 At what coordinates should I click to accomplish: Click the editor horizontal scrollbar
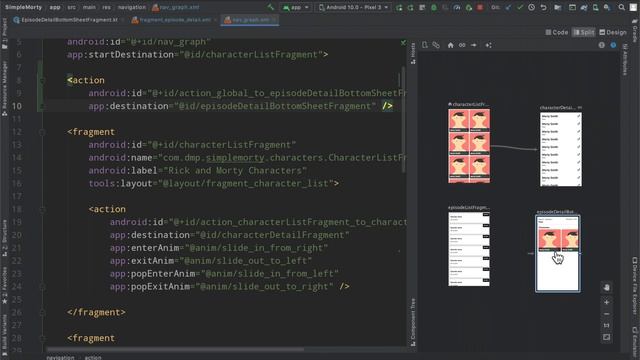point(176,349)
